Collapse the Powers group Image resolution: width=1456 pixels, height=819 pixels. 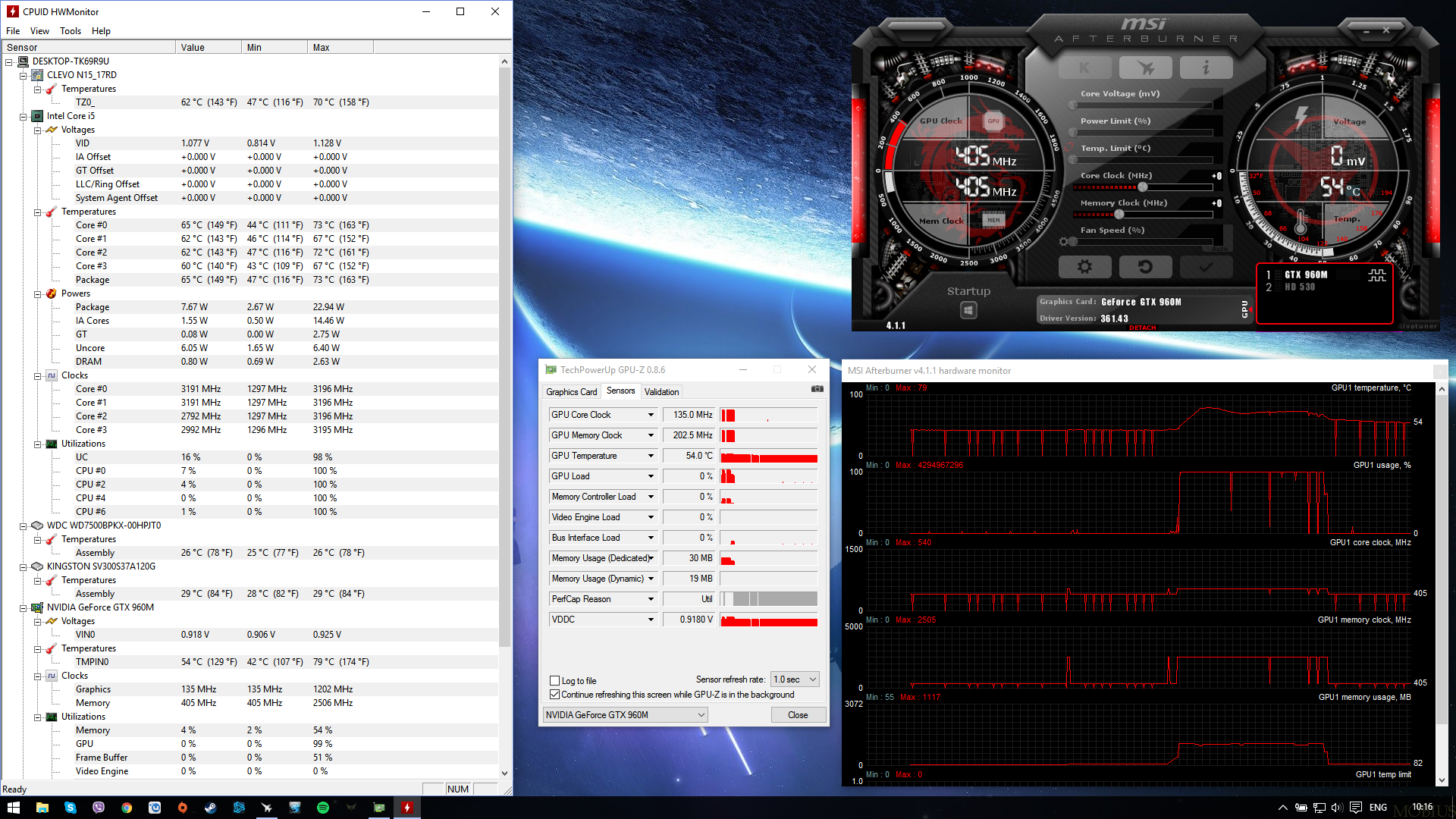point(38,293)
